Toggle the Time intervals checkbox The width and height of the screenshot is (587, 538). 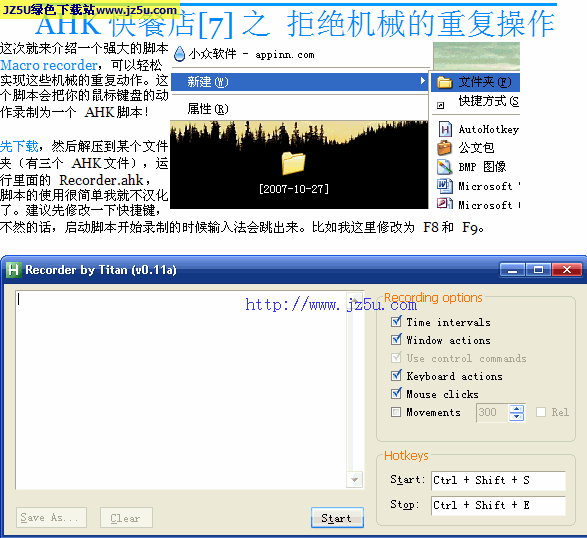click(396, 322)
